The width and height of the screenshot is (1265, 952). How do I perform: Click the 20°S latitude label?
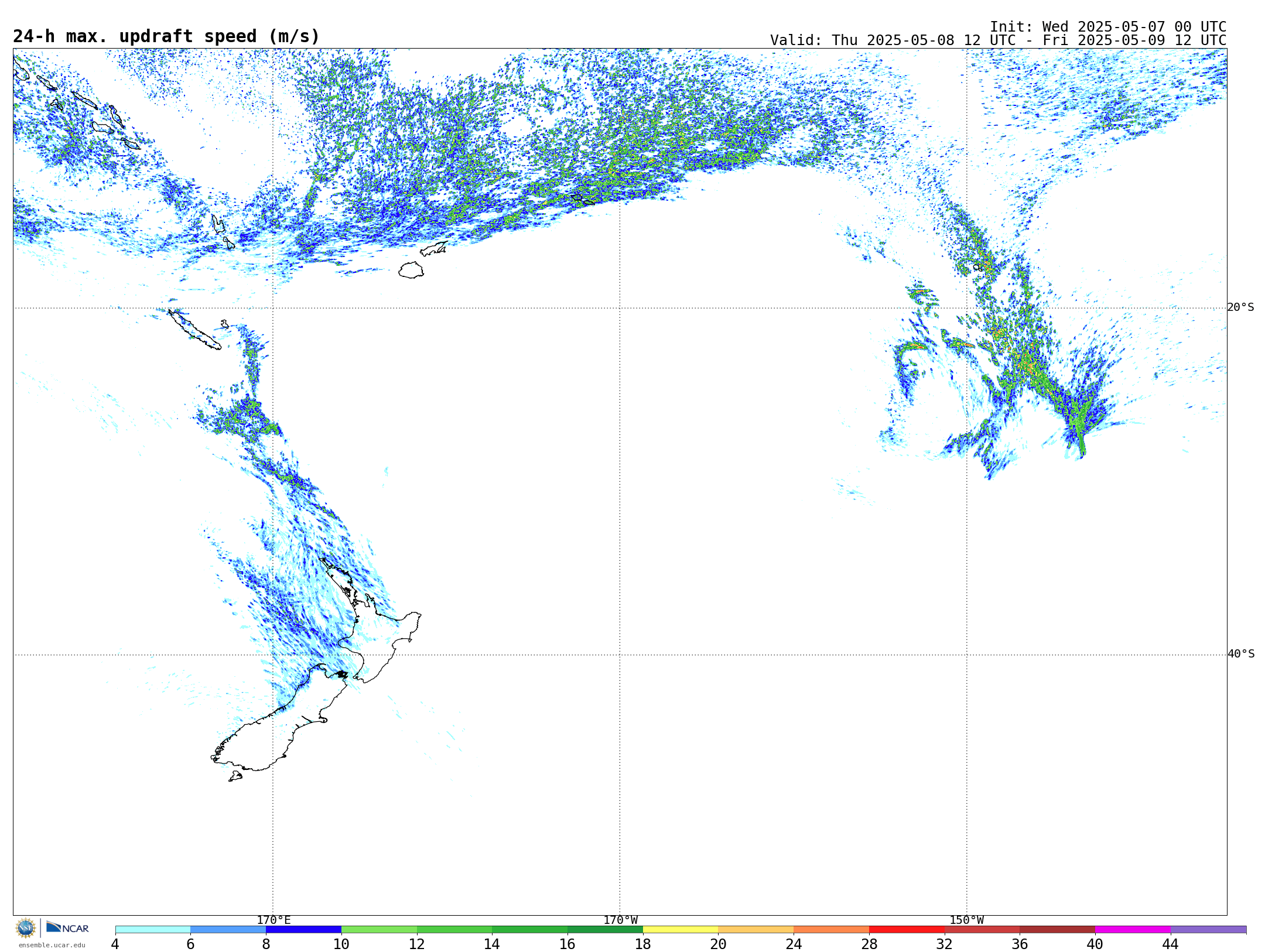click(1241, 307)
